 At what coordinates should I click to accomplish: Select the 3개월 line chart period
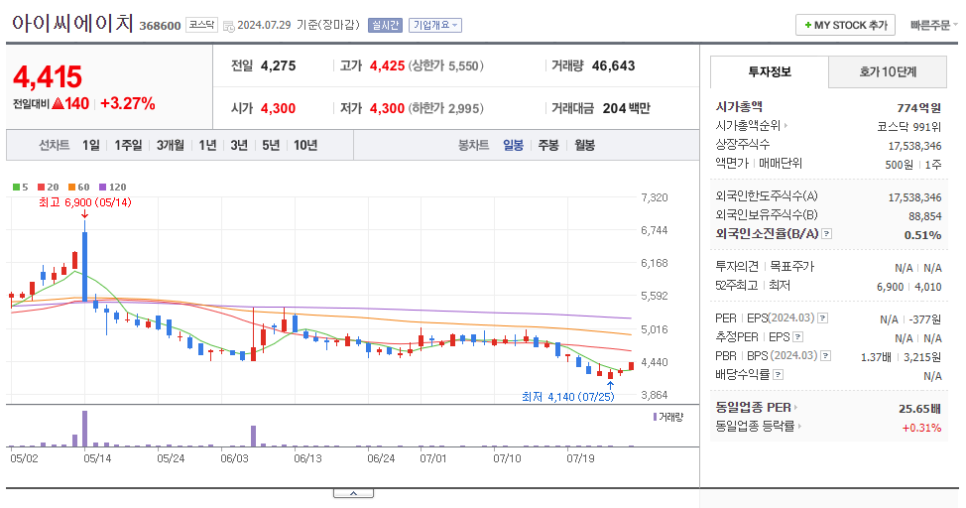coord(170,145)
